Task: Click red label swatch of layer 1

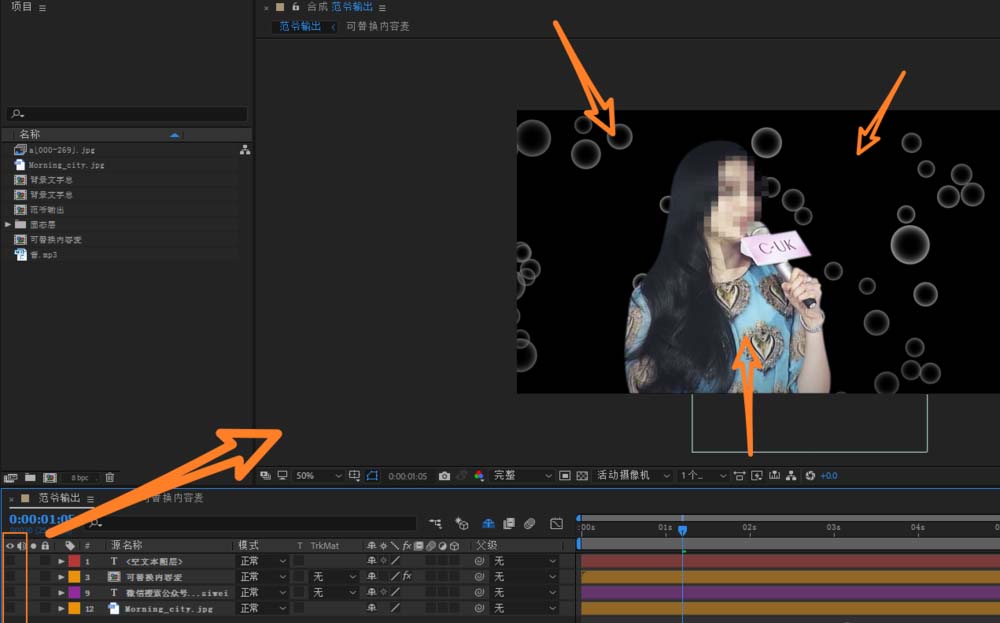Action: coord(75,561)
